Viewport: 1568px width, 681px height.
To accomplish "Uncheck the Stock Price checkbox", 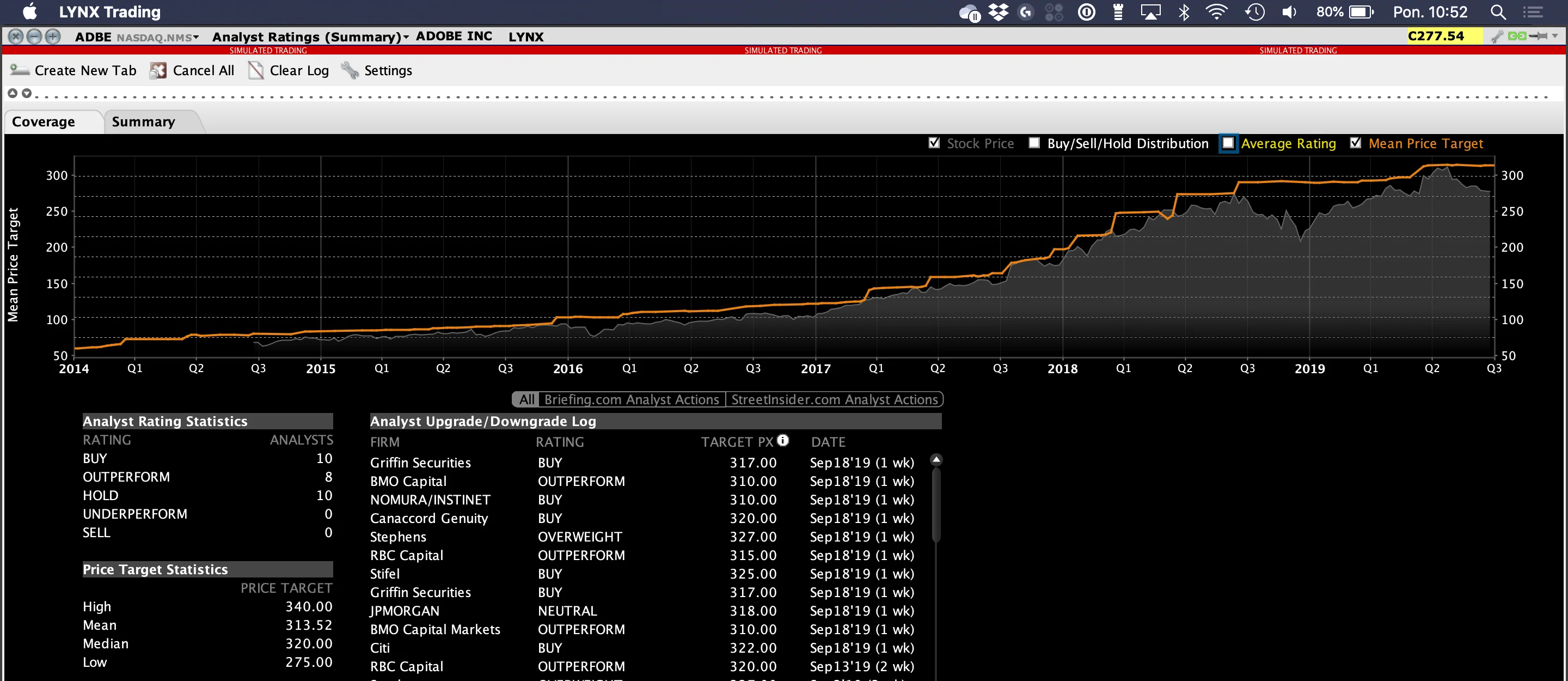I will coord(934,143).
